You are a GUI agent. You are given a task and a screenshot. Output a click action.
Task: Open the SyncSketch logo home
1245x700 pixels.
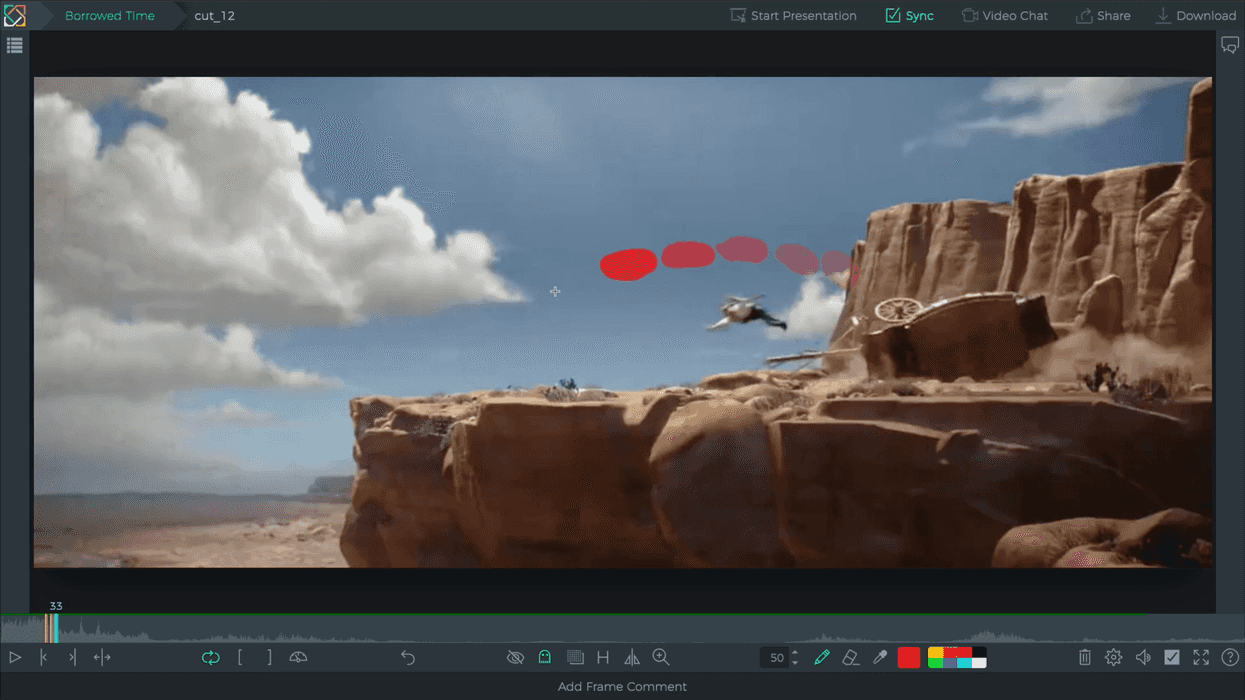[x=14, y=15]
